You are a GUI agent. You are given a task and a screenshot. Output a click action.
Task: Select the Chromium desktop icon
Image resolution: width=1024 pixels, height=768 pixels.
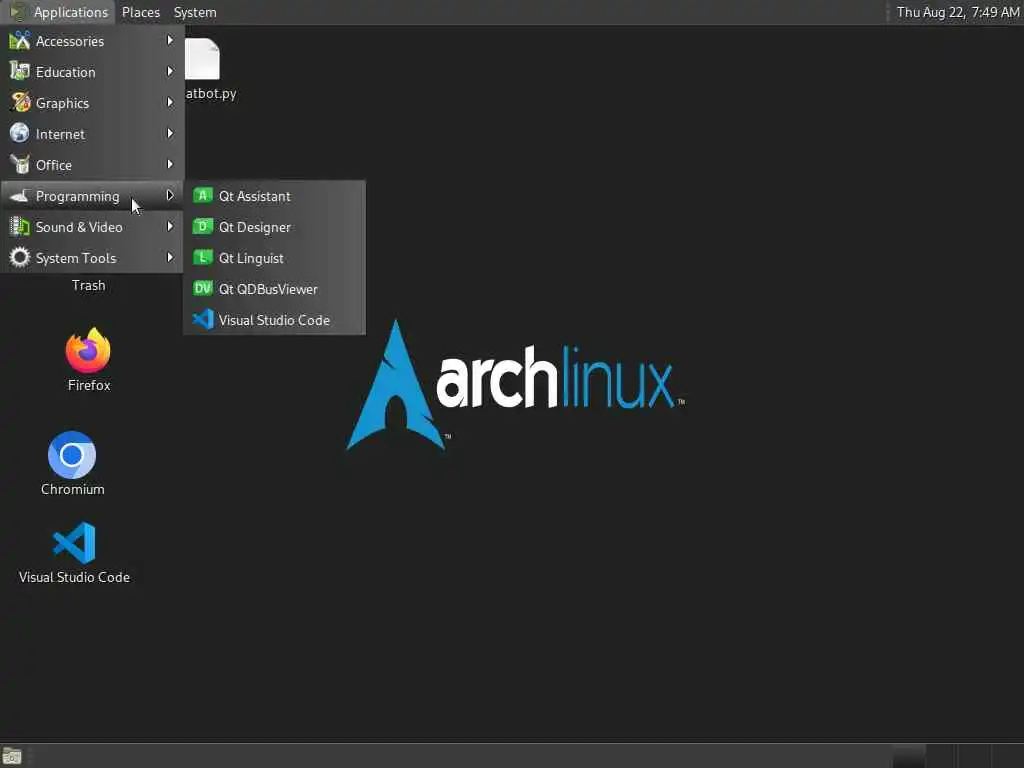click(72, 455)
